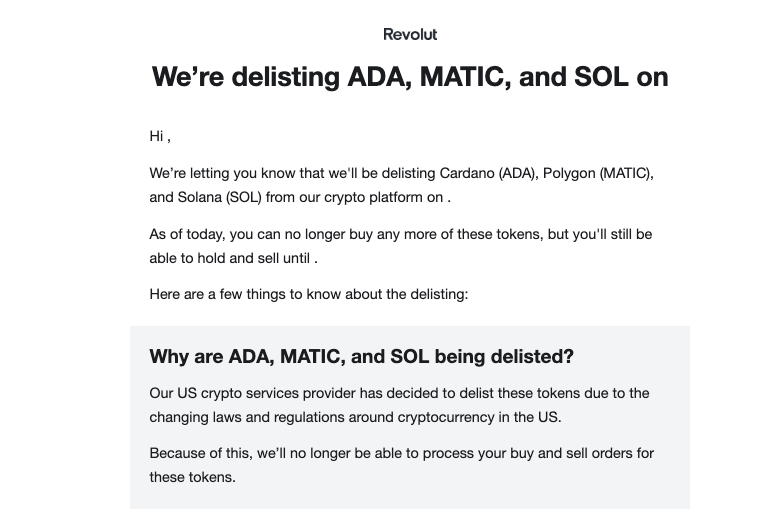Click the "Hi ," greeting line
This screenshot has width=769, height=520.
160,137
